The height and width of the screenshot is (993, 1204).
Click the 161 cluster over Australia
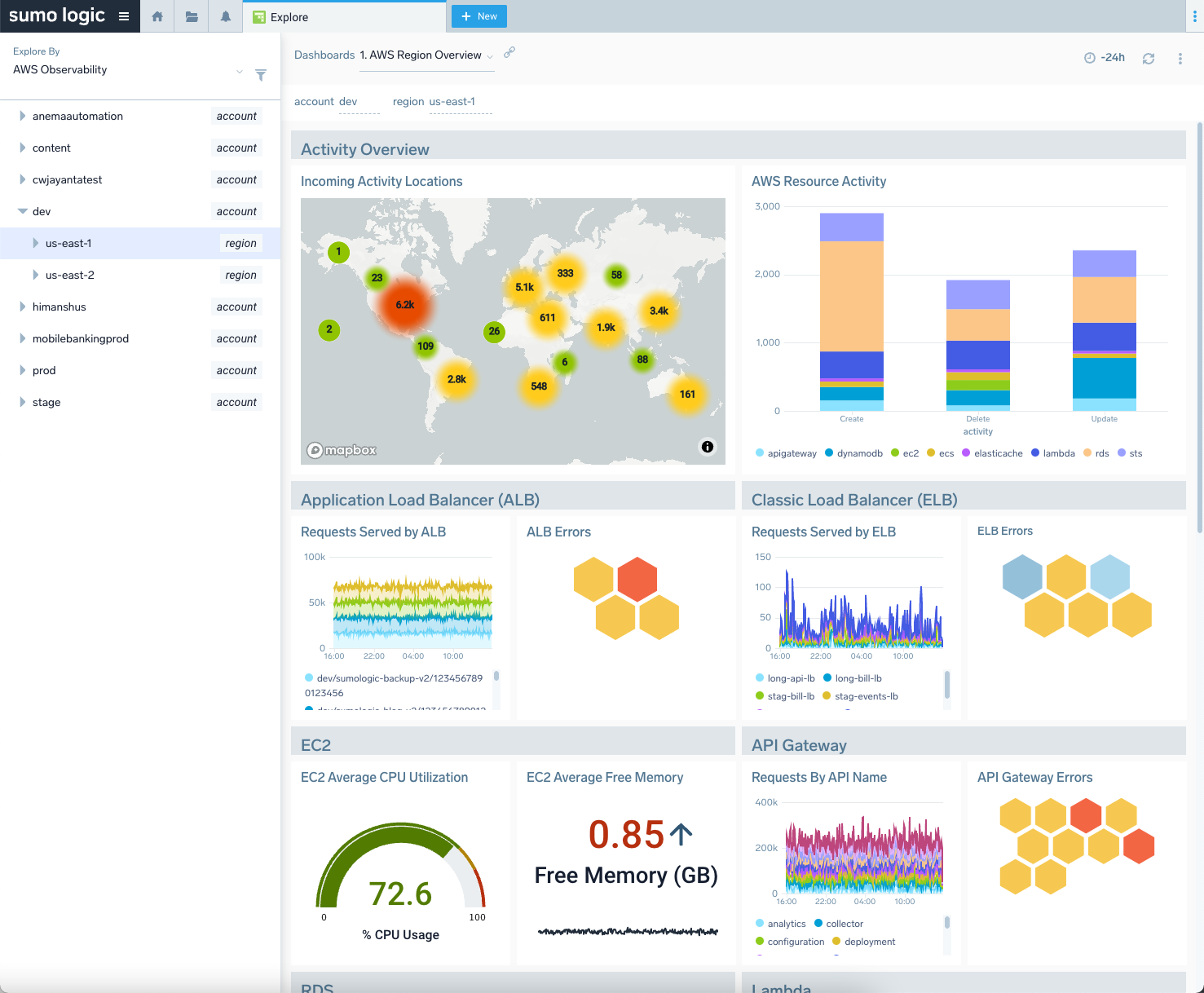(687, 394)
